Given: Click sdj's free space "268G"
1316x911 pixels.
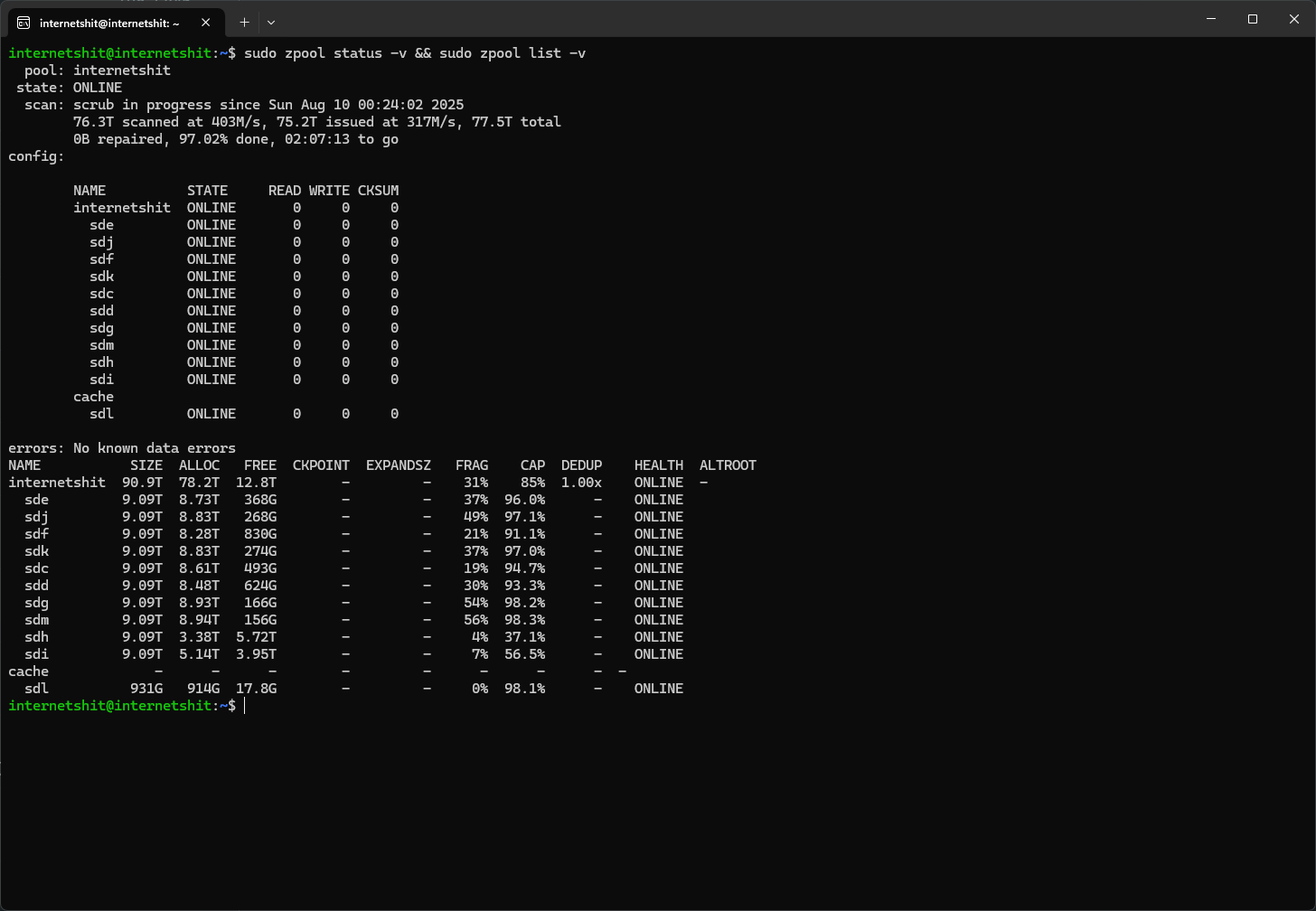Looking at the screenshot, I should (x=260, y=517).
